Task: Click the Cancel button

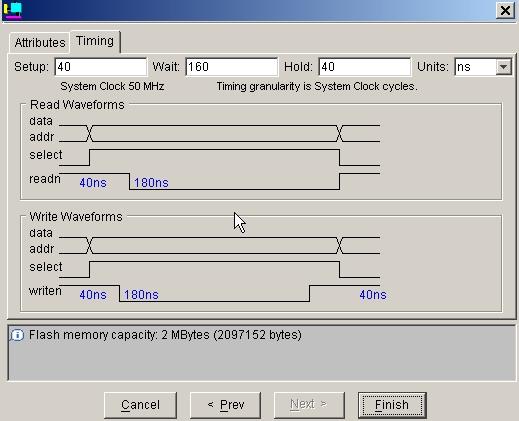Action: (x=140, y=405)
